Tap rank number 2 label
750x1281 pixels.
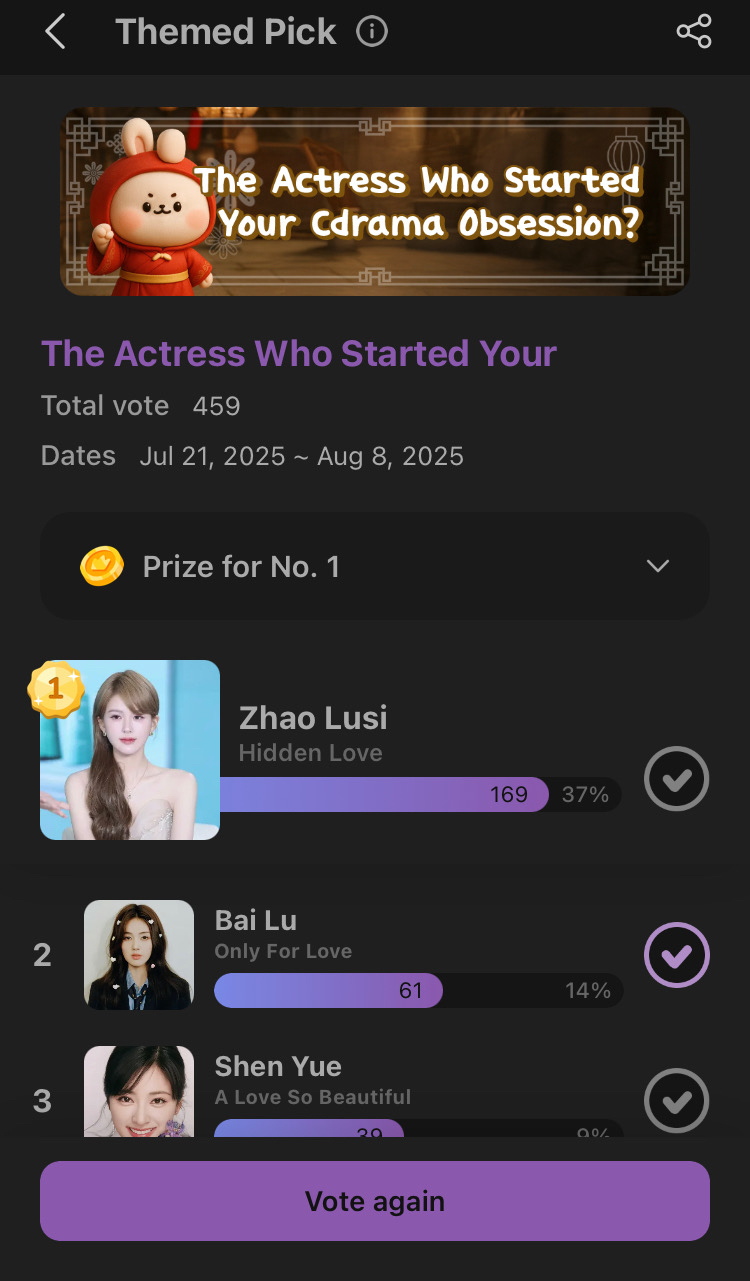[x=42, y=955]
